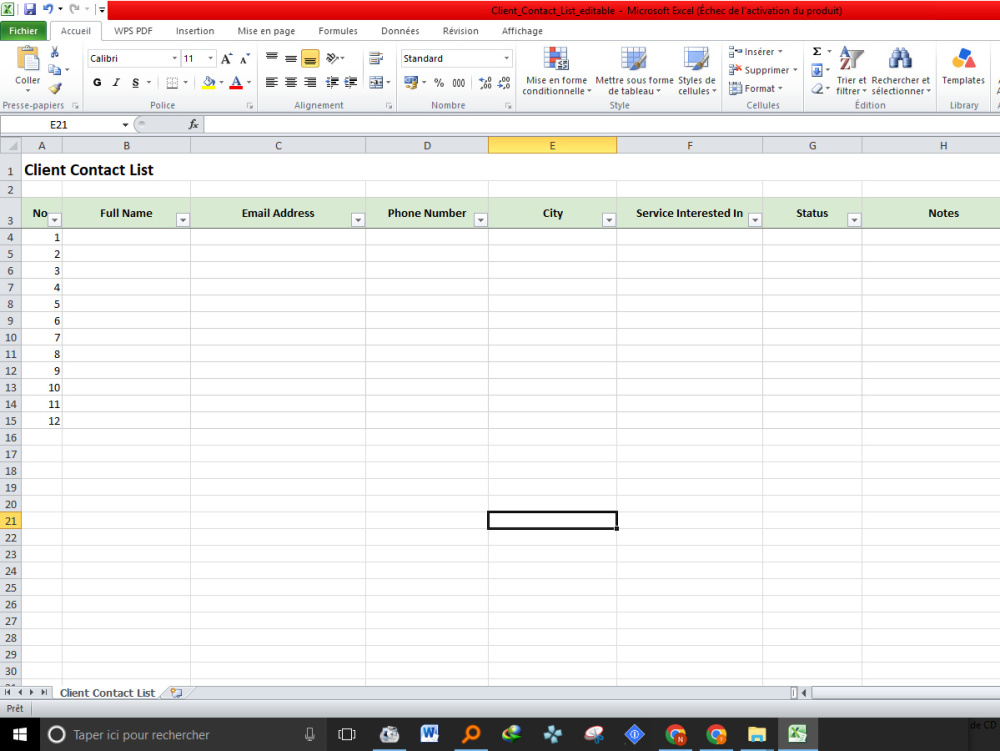Toggle underline S formatting
This screenshot has width=1000, height=751.
[135, 82]
